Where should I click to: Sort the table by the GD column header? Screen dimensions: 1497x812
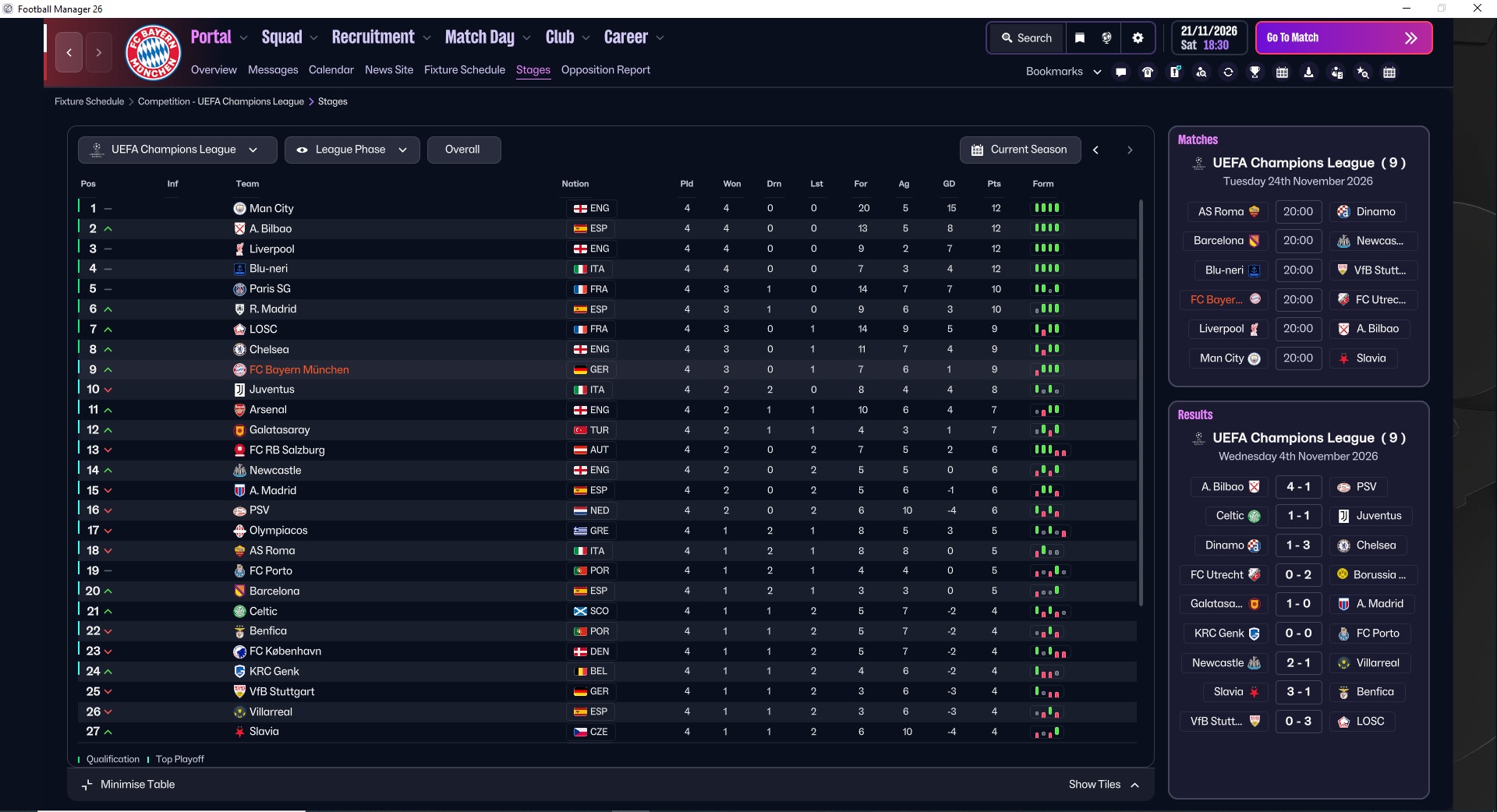pos(949,184)
